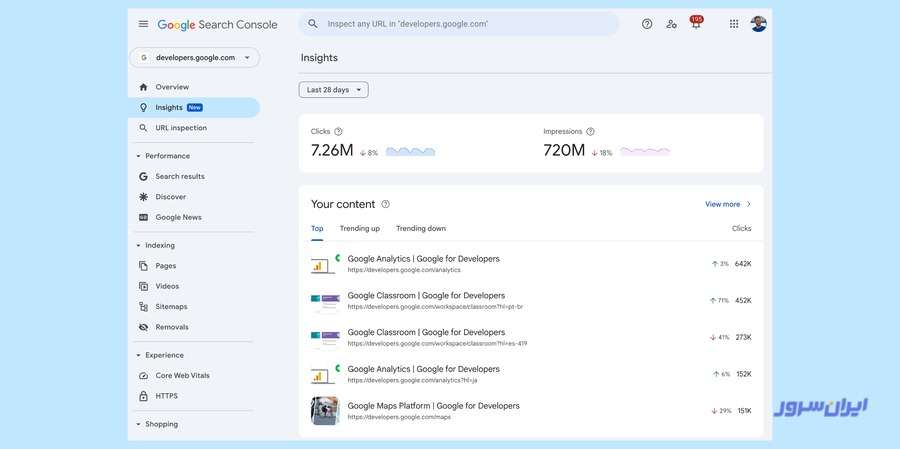Open the developers.google.com property selector
Screen dimensions: 900x449
pyautogui.click(x=195, y=57)
